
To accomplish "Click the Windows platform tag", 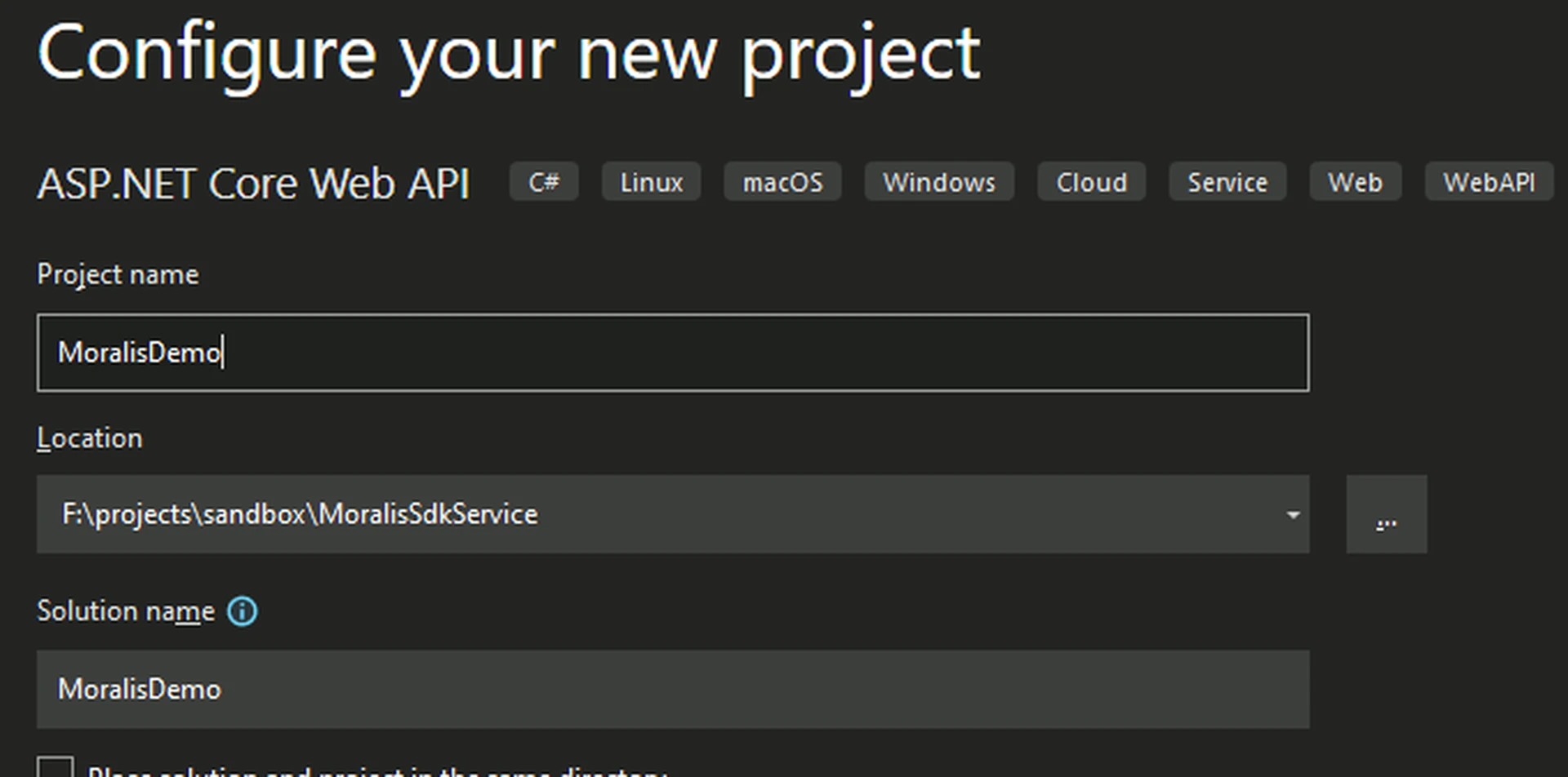I will coord(938,181).
